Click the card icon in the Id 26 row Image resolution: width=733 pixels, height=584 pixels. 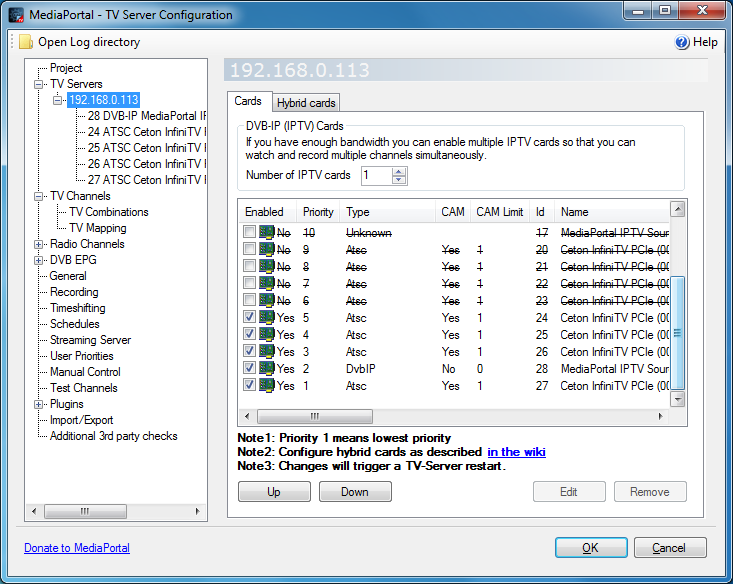266,352
